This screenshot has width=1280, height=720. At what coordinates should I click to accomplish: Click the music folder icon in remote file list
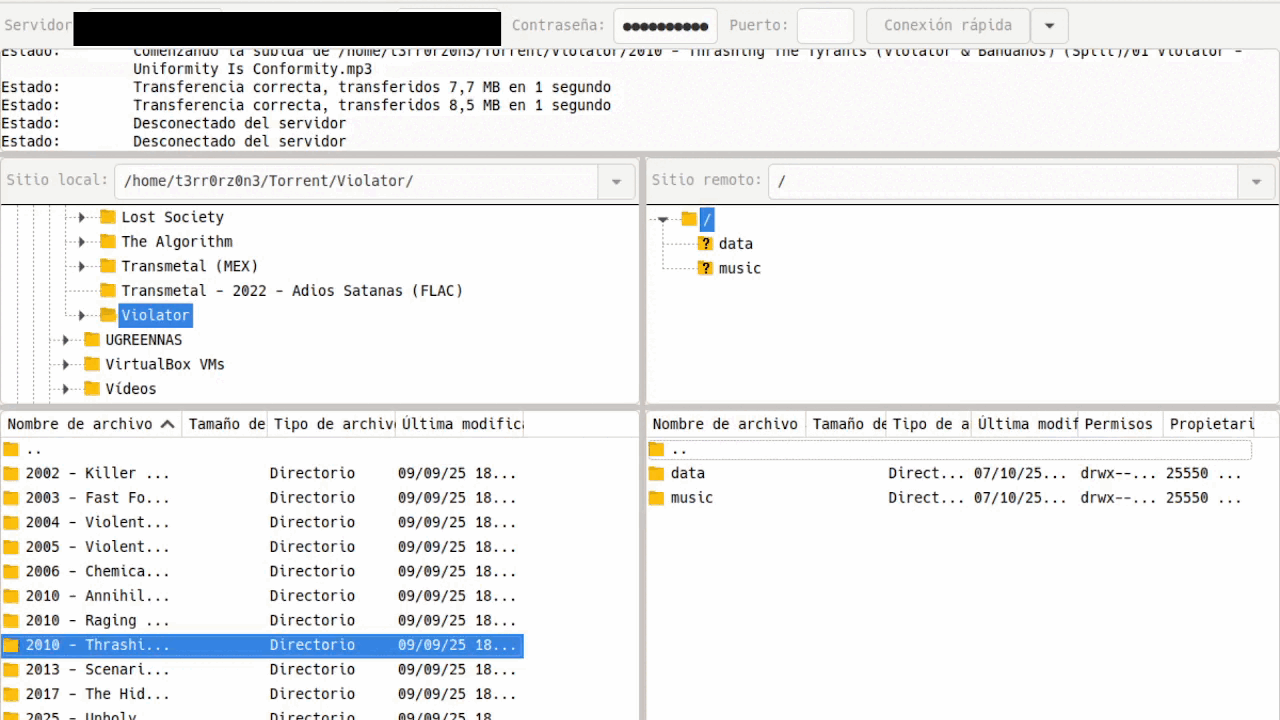coord(657,498)
